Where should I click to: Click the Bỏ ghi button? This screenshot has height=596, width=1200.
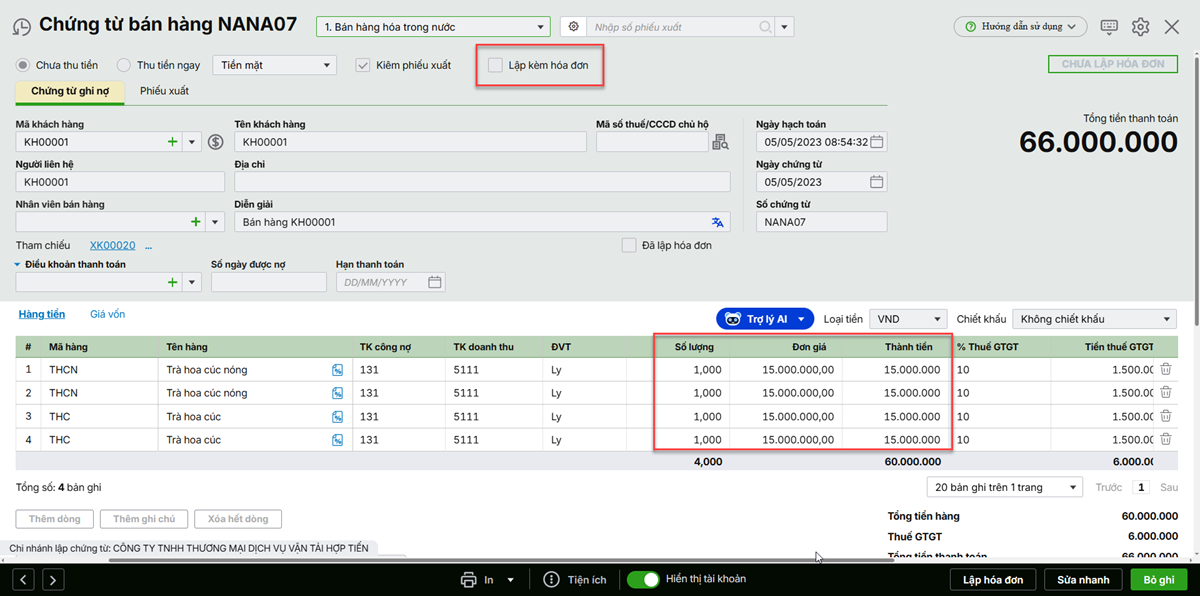coord(1158,580)
